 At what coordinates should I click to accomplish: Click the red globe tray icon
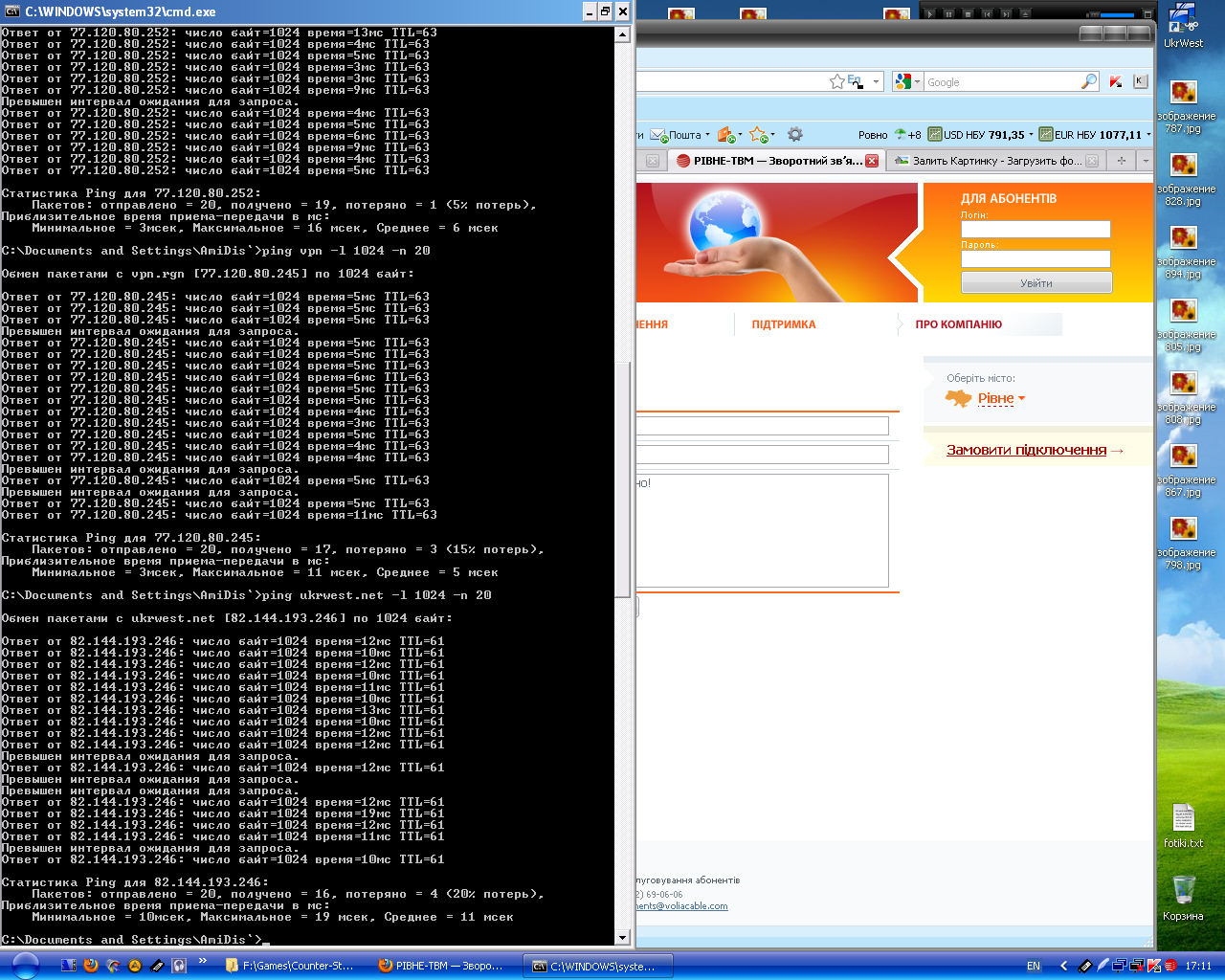click(1169, 966)
